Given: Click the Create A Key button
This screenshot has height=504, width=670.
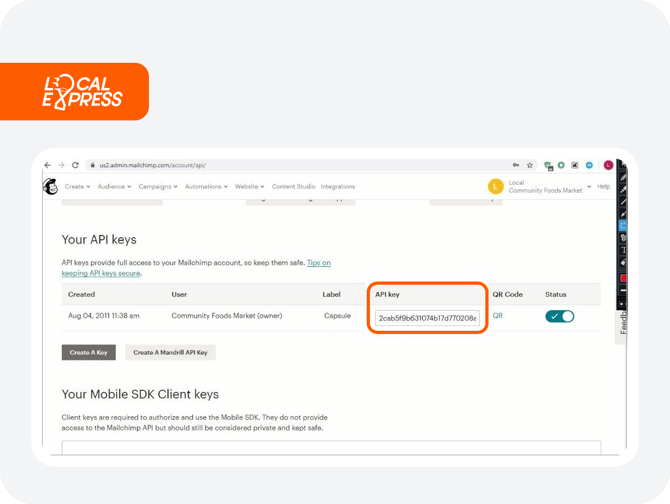Looking at the screenshot, I should point(88,352).
